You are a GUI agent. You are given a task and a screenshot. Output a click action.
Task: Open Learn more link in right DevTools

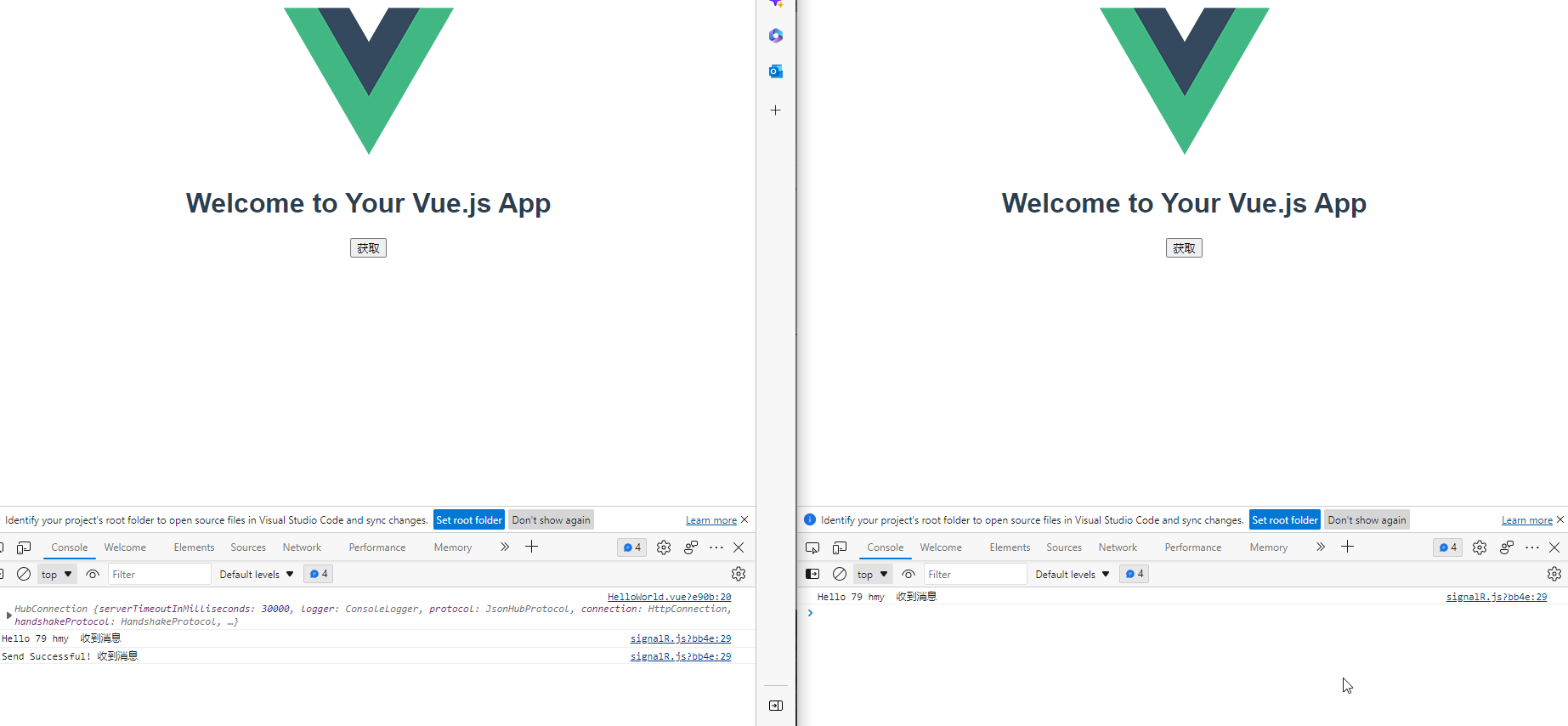coord(1527,520)
